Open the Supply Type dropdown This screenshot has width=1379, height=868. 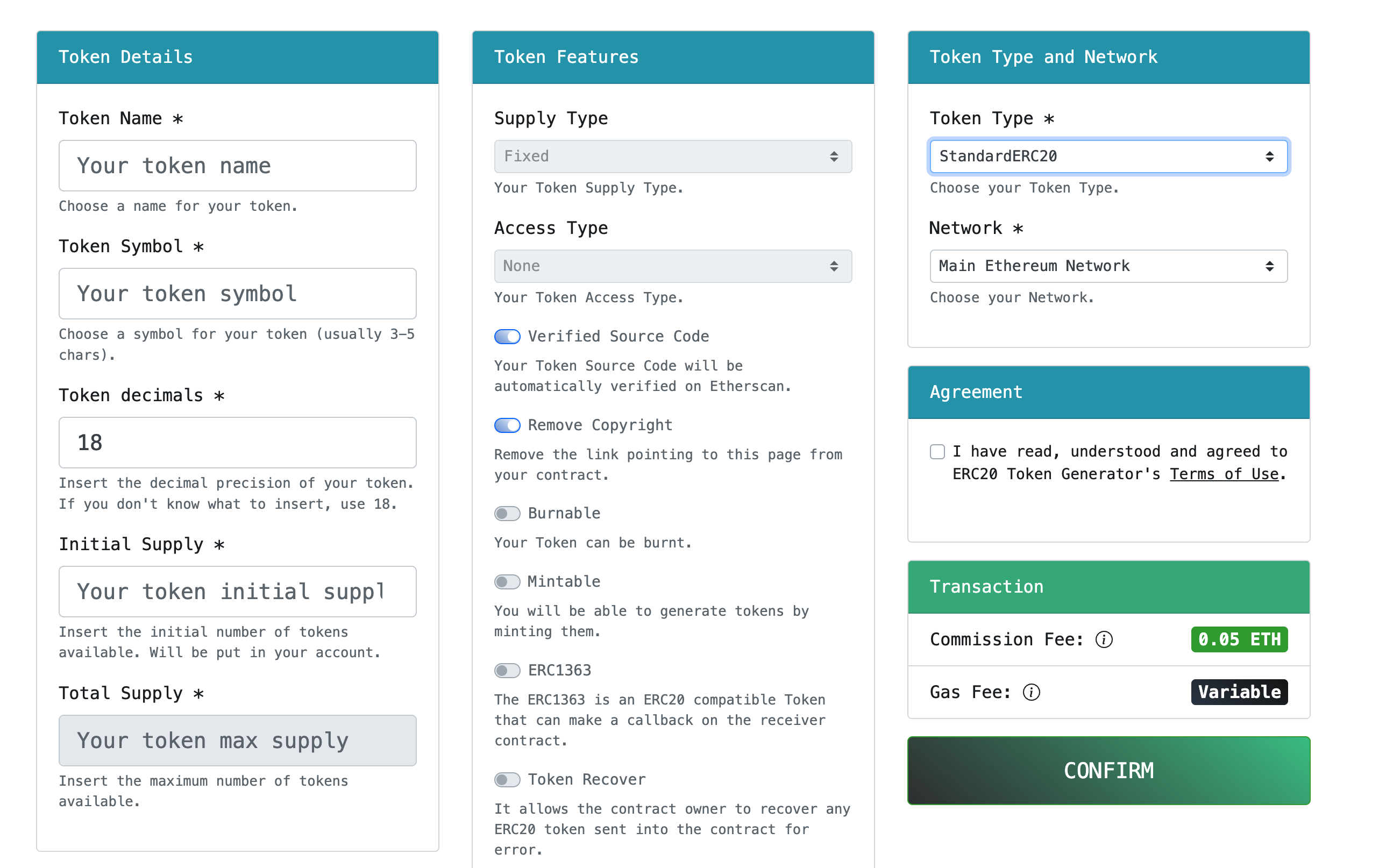point(672,156)
